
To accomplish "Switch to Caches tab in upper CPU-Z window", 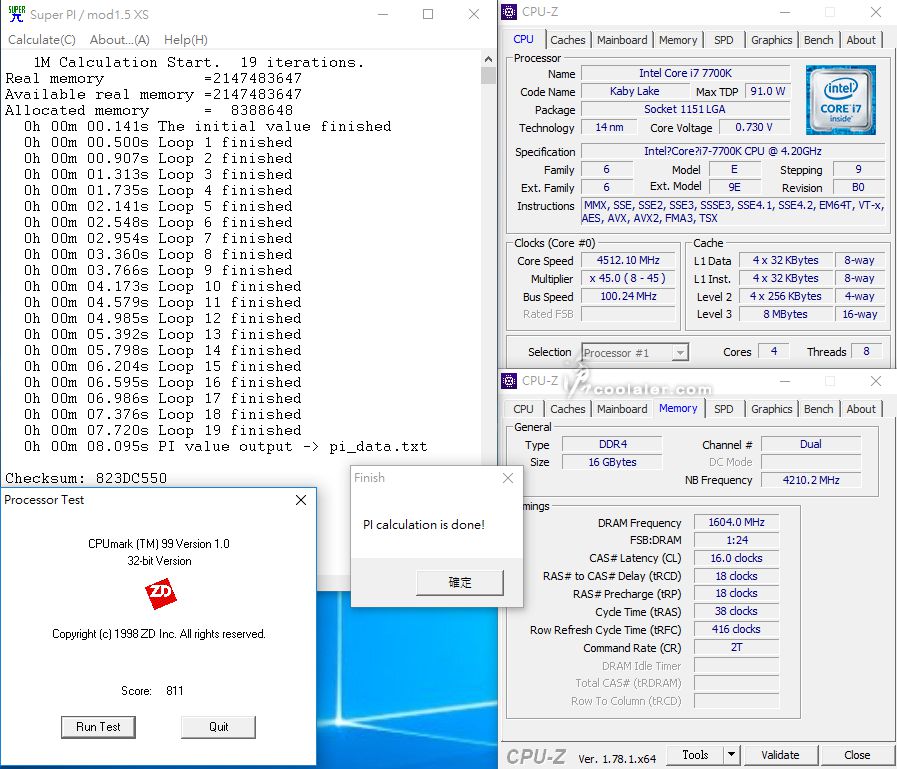I will coord(567,40).
